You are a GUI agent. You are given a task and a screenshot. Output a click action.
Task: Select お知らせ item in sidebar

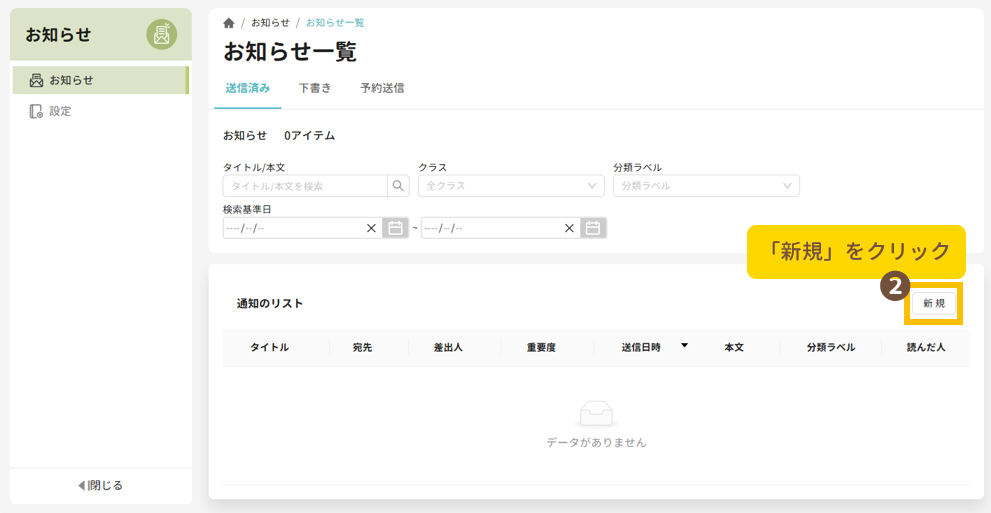point(70,80)
